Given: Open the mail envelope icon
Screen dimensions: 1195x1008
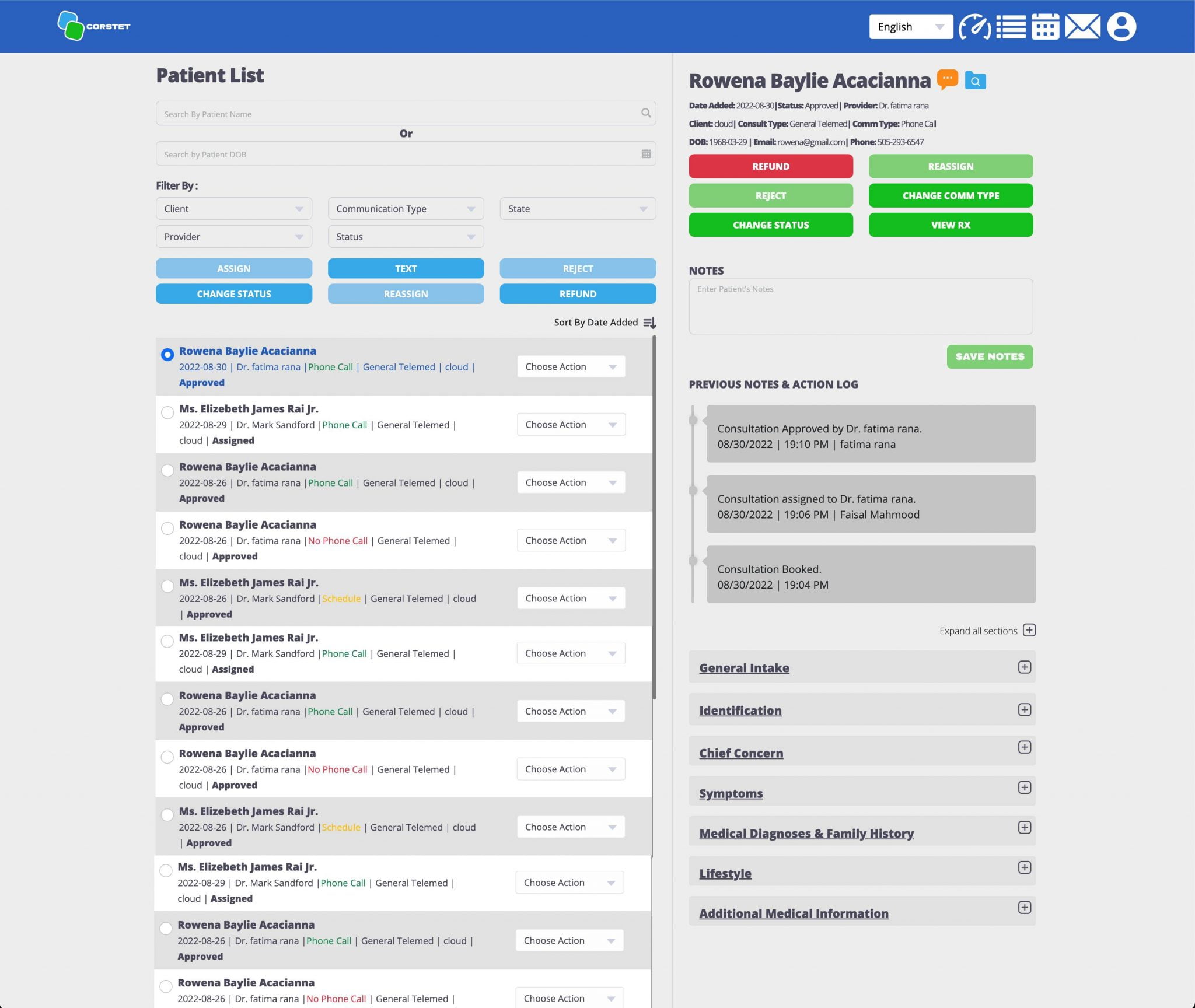Looking at the screenshot, I should coord(1082,27).
